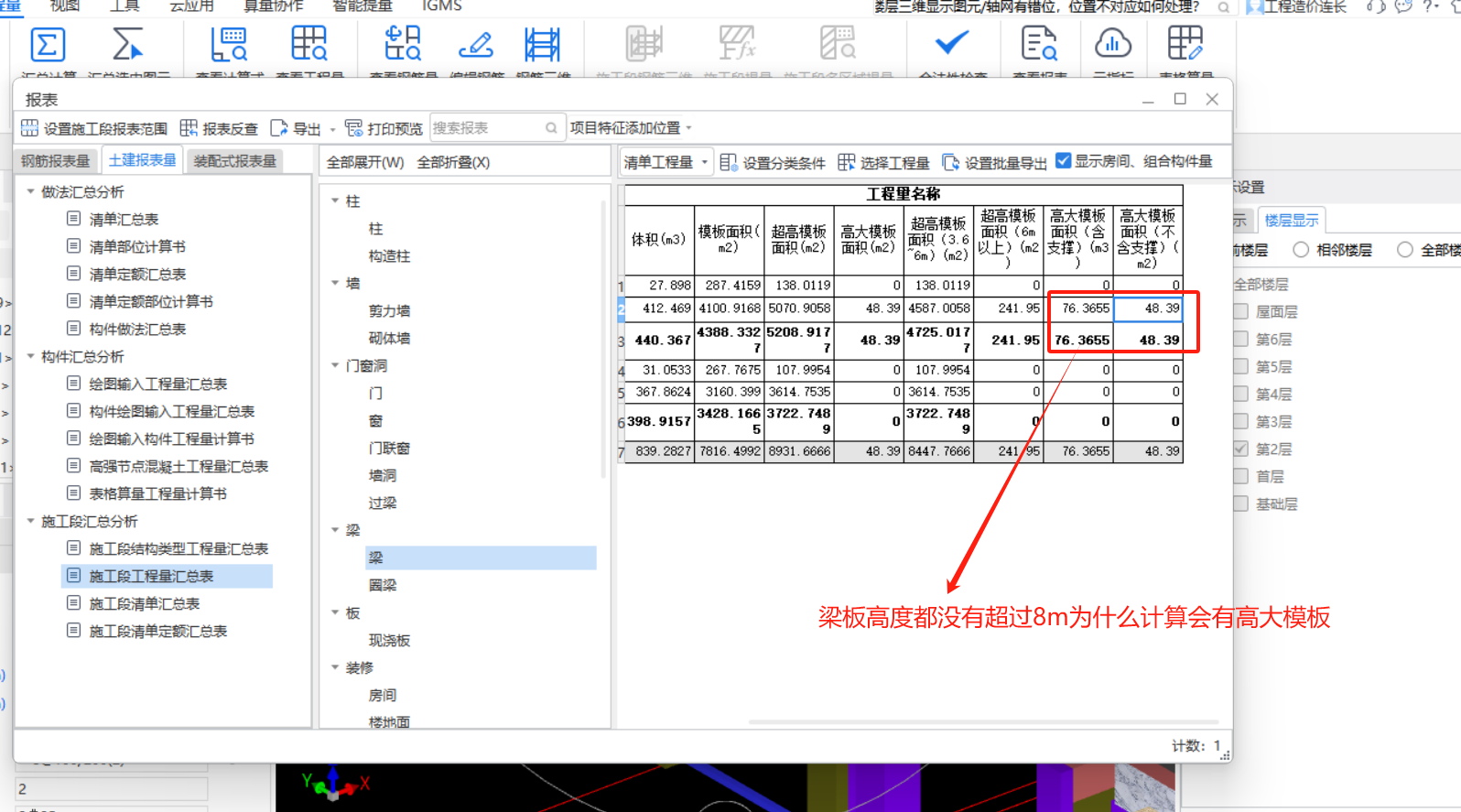Open the 智能提量 ribbon tab
The height and width of the screenshot is (812, 1461).
tap(362, 6)
